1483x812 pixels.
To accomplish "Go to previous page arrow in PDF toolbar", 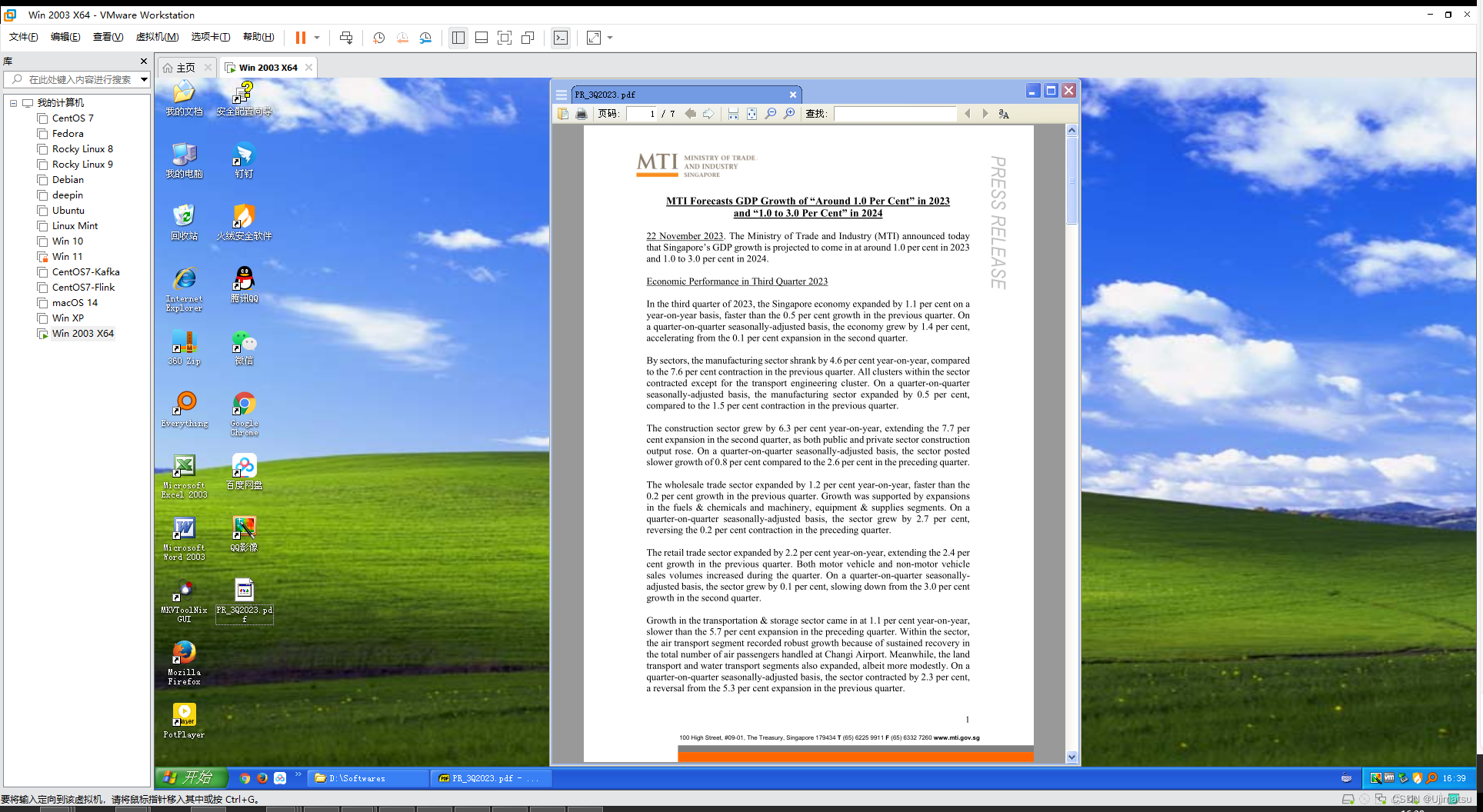I will 690,114.
